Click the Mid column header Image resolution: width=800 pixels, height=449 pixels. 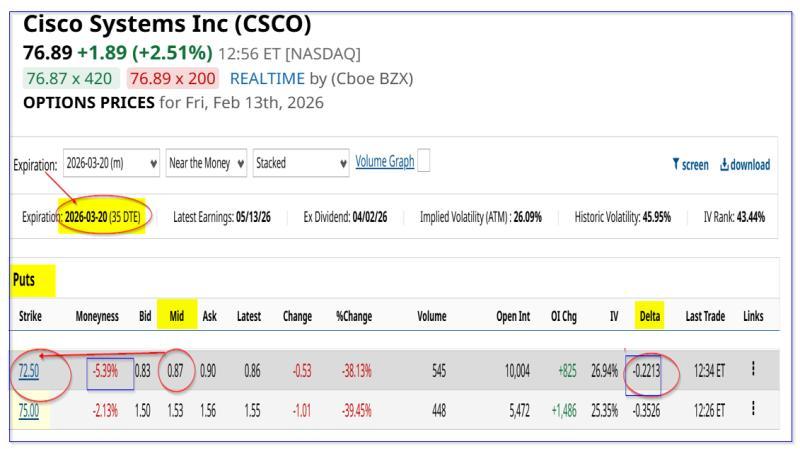[176, 316]
